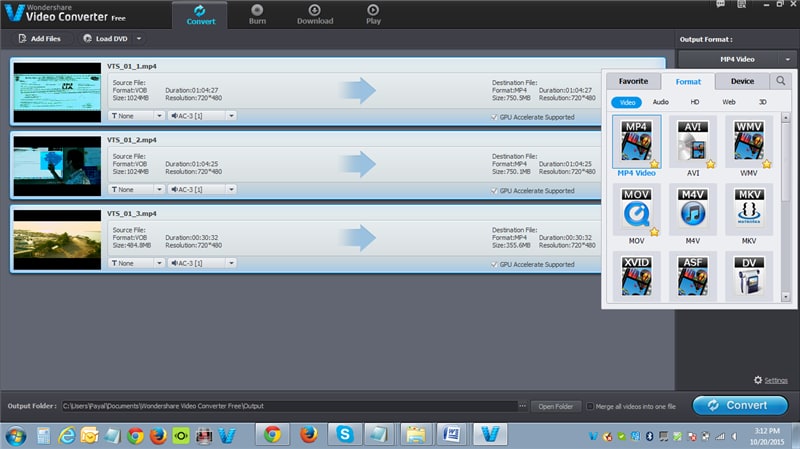Expand the Load DVD dropdown arrow
The width and height of the screenshot is (800, 449).
tap(139, 39)
